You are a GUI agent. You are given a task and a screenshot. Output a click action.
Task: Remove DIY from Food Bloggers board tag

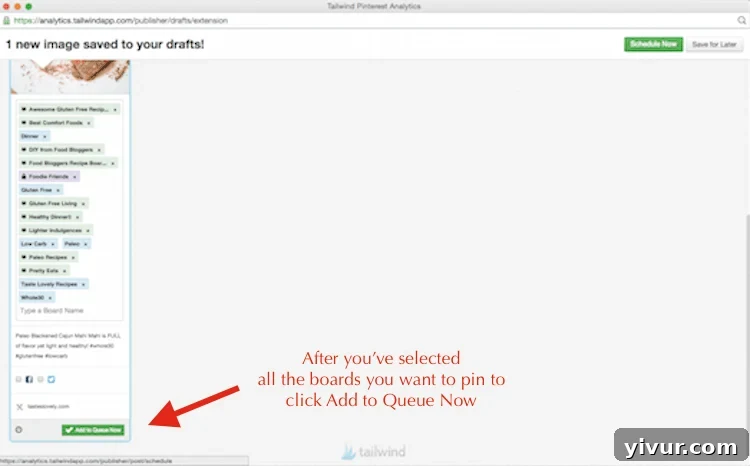click(x=99, y=150)
